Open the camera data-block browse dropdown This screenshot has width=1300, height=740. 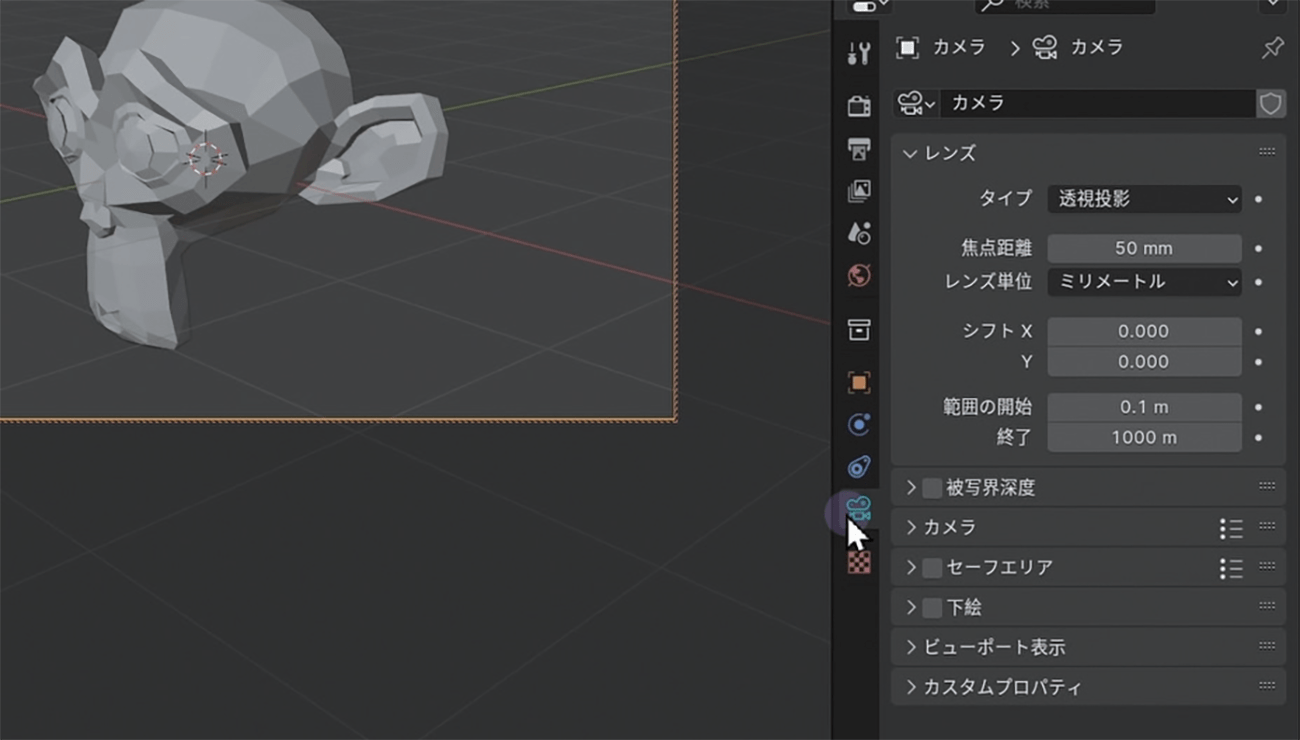(916, 103)
